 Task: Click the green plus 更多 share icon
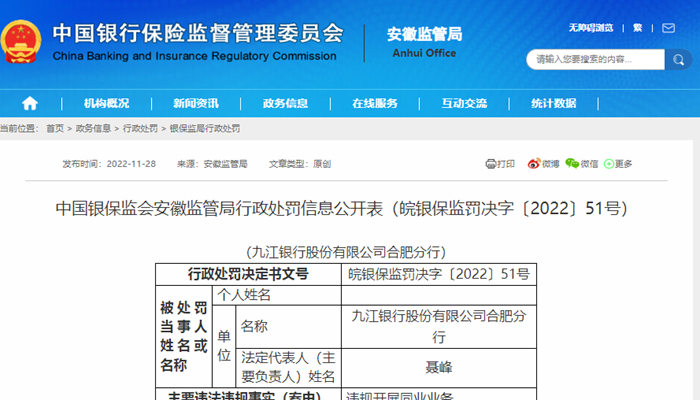(x=609, y=163)
